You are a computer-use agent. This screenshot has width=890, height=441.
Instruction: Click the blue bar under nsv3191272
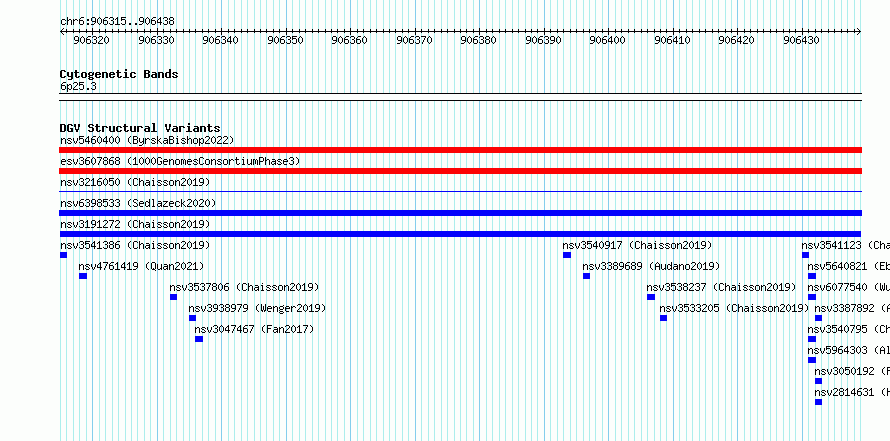[x=460, y=234]
